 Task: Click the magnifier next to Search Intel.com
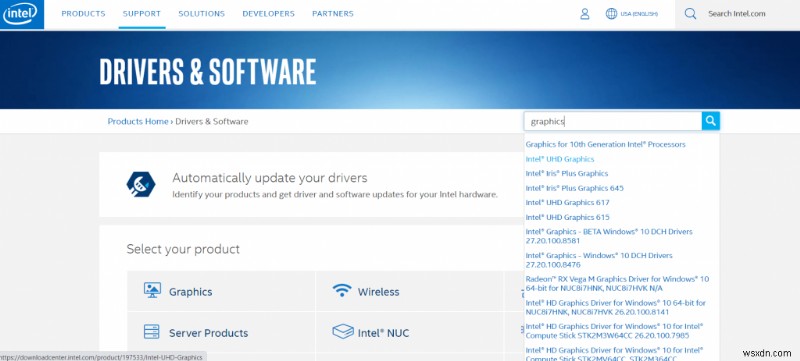(x=690, y=14)
